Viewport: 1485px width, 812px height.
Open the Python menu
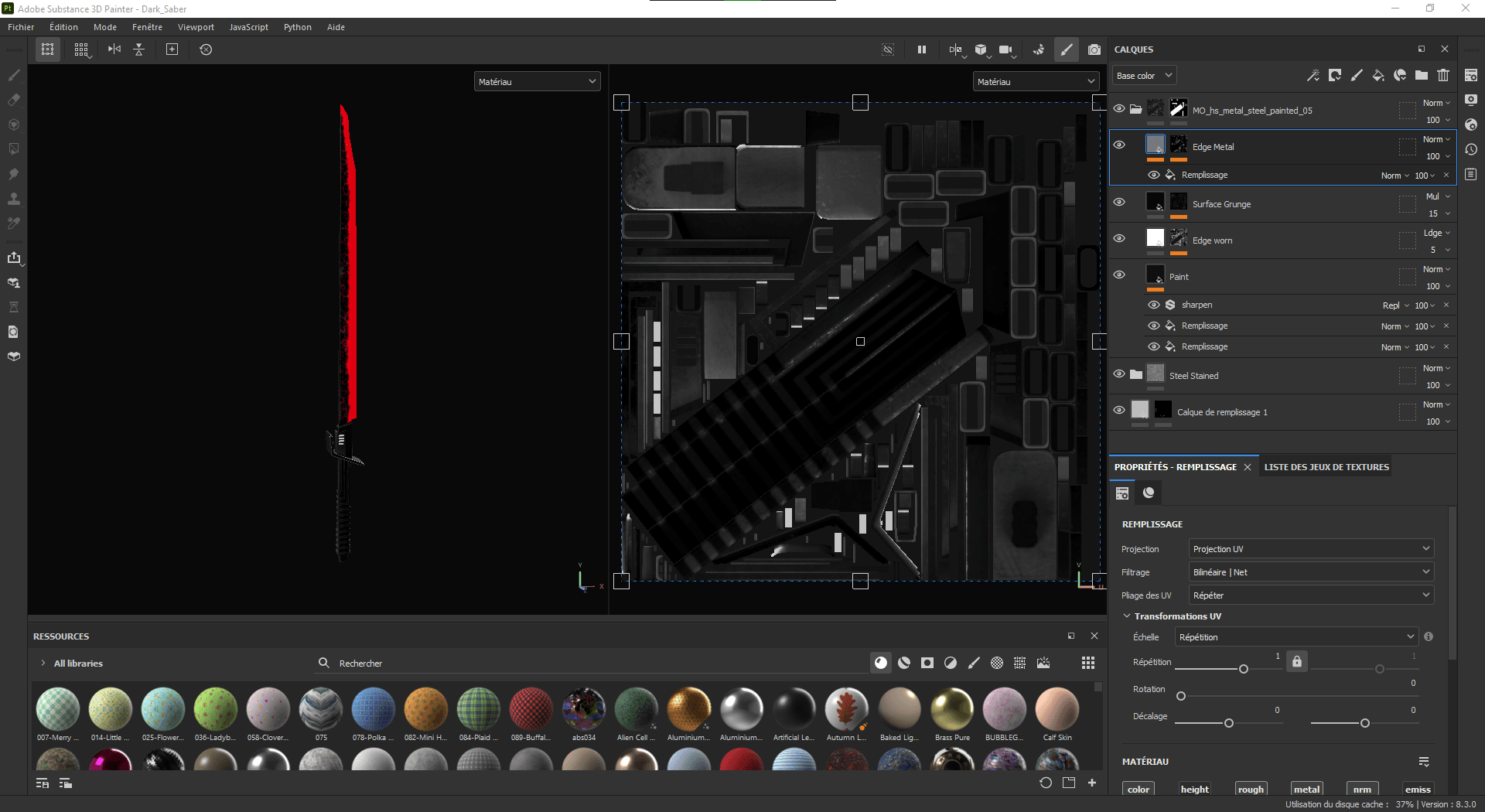[x=297, y=27]
